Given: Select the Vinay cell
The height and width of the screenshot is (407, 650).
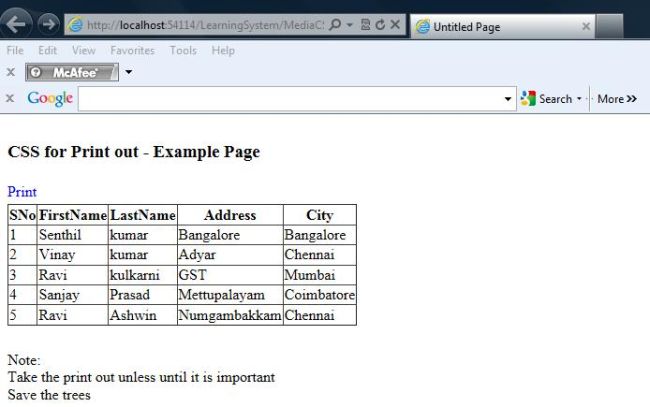Looking at the screenshot, I should [x=73, y=254].
